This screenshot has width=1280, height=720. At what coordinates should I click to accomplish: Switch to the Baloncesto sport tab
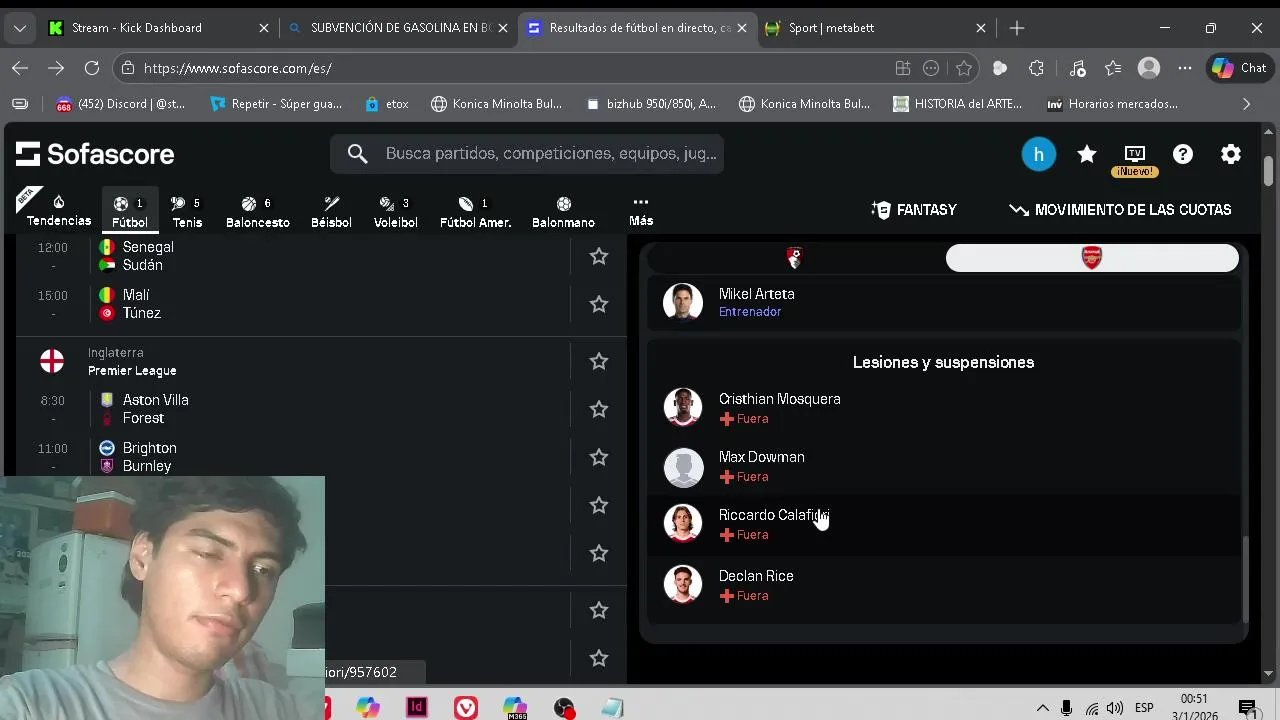point(257,212)
